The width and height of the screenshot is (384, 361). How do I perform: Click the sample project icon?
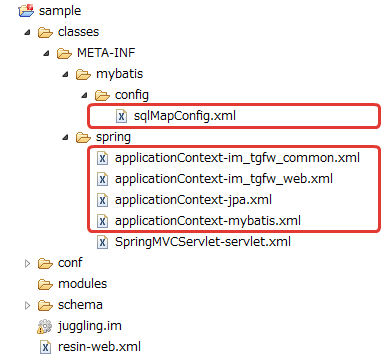click(26, 10)
